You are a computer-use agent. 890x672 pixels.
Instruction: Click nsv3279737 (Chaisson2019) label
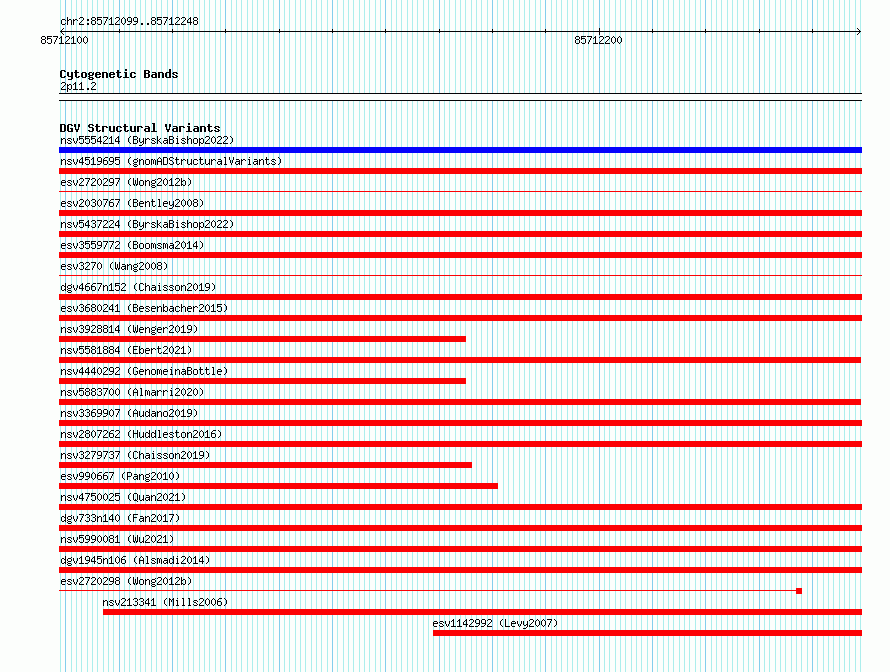tap(135, 455)
